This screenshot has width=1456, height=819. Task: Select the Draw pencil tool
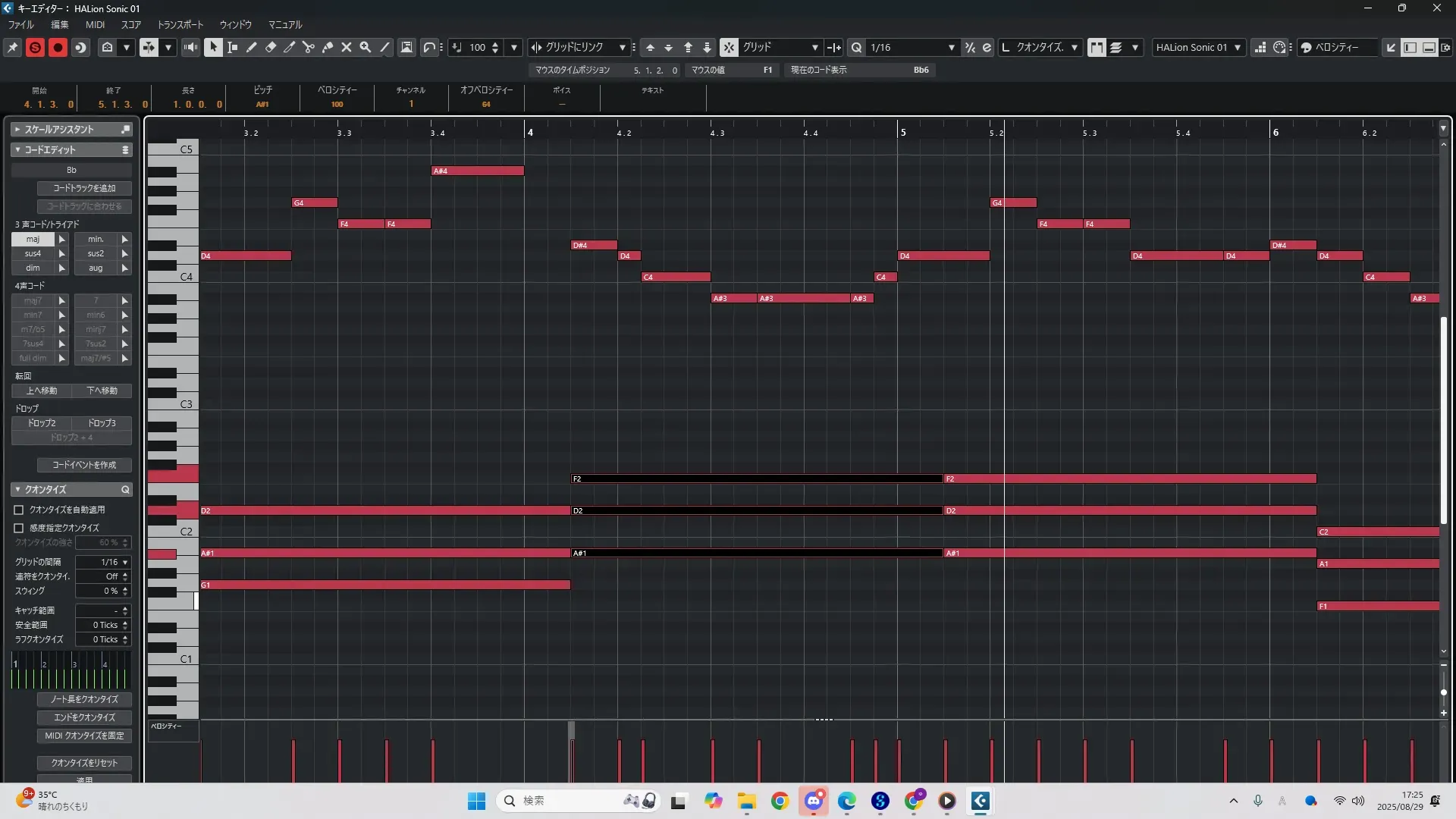(252, 47)
